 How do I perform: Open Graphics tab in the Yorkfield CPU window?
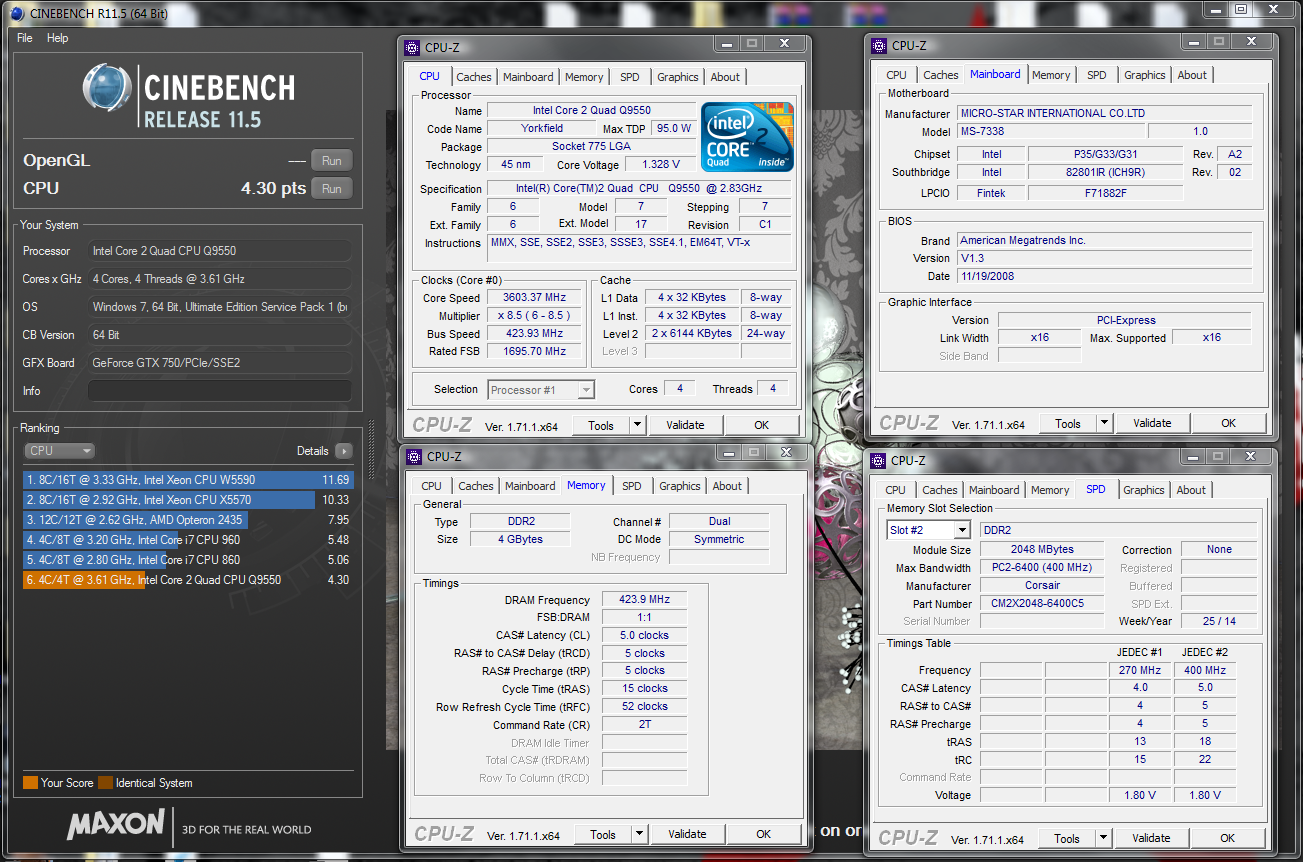[x=677, y=77]
